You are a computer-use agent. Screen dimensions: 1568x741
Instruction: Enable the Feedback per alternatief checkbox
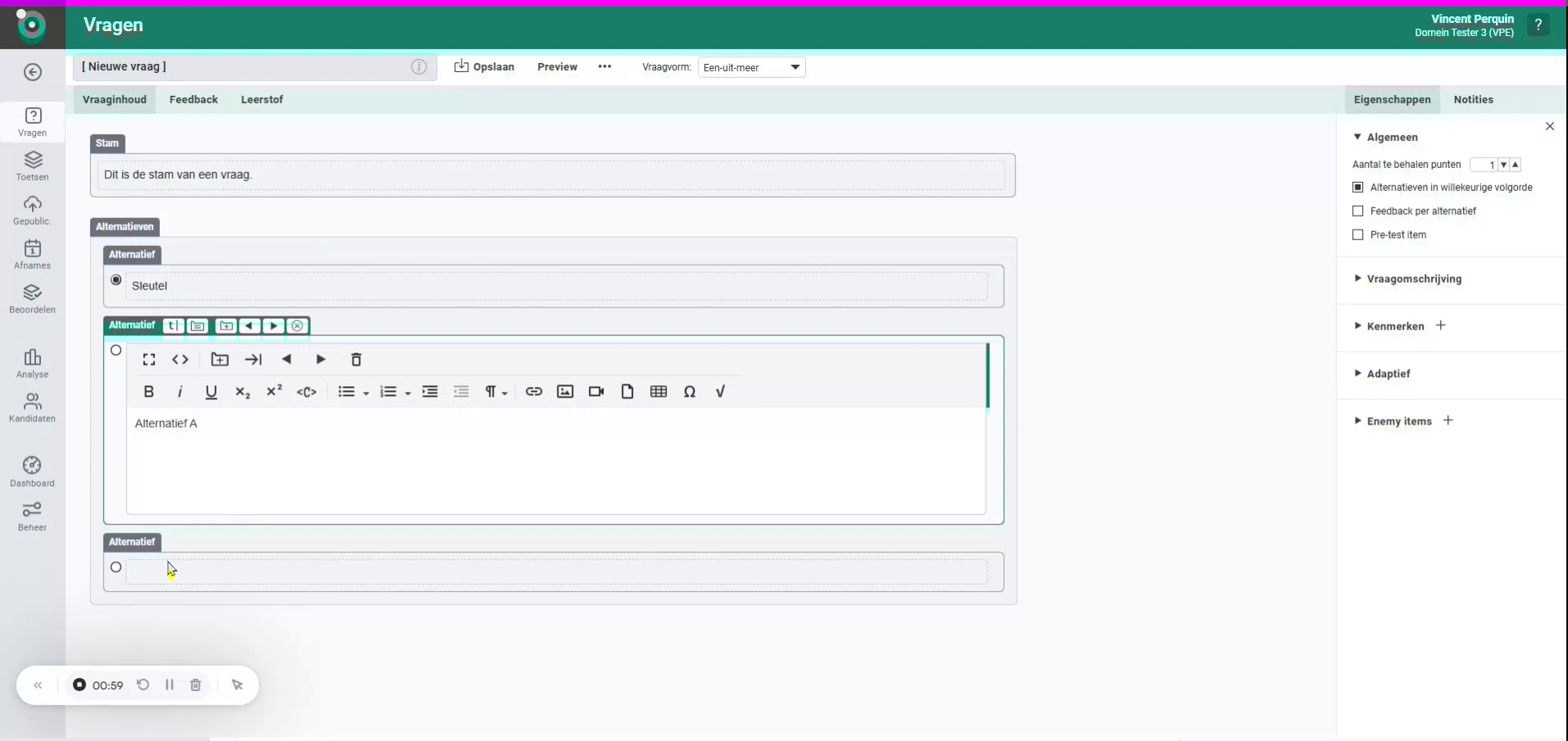(1358, 211)
